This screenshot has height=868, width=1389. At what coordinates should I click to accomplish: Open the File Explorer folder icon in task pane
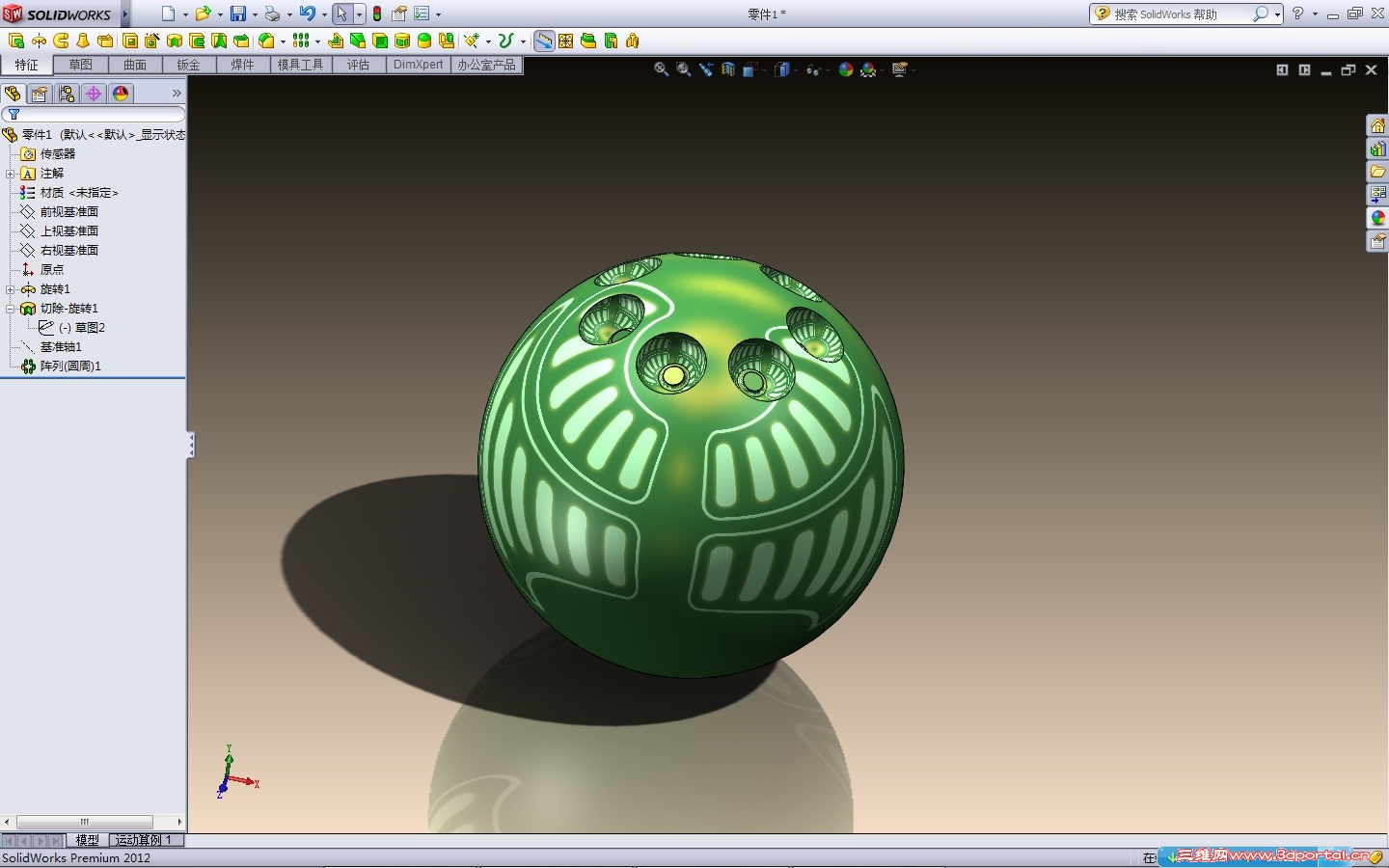pos(1377,172)
